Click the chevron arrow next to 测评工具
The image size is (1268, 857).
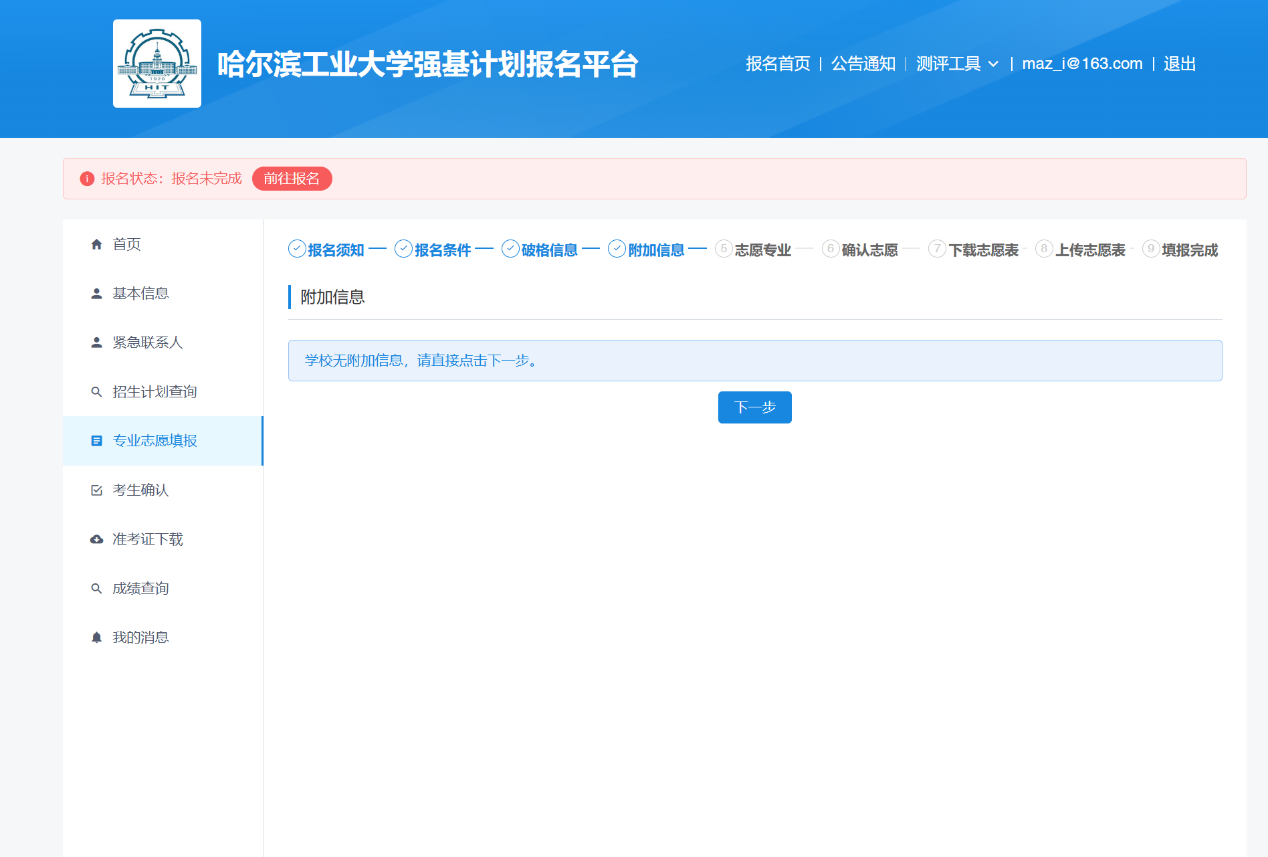tap(993, 64)
